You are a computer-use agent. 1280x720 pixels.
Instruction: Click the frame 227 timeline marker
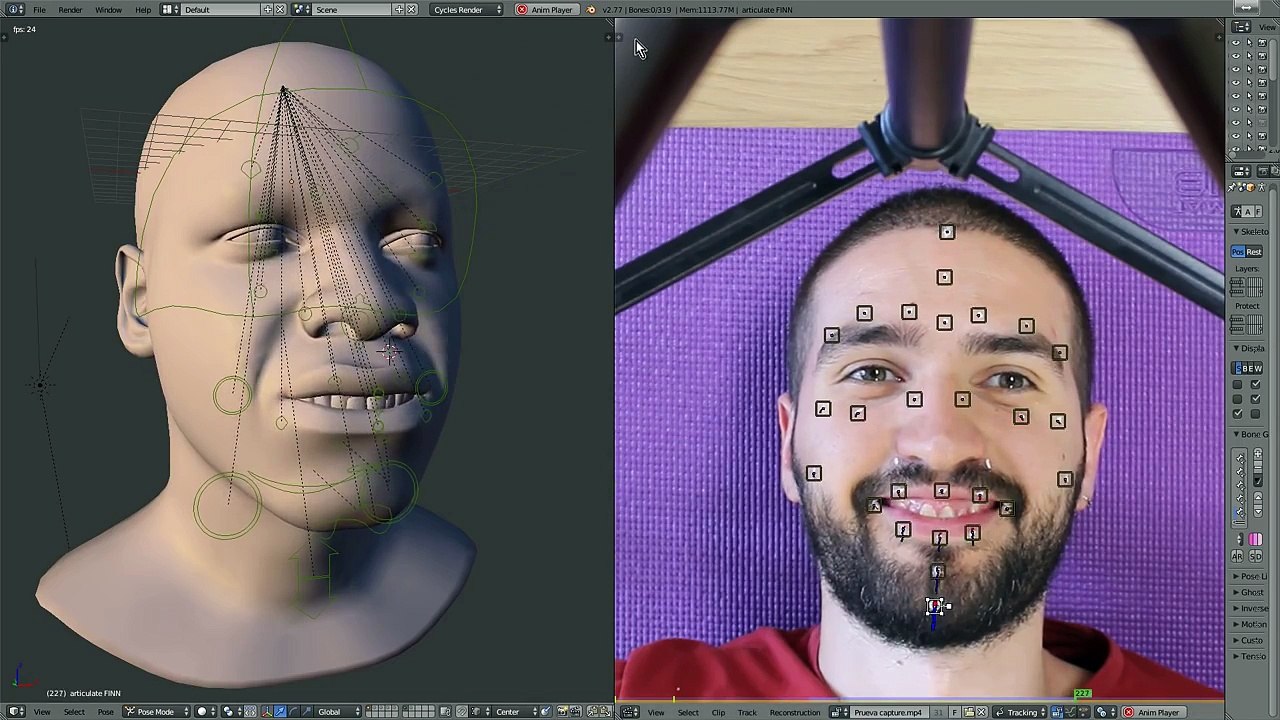click(1082, 693)
